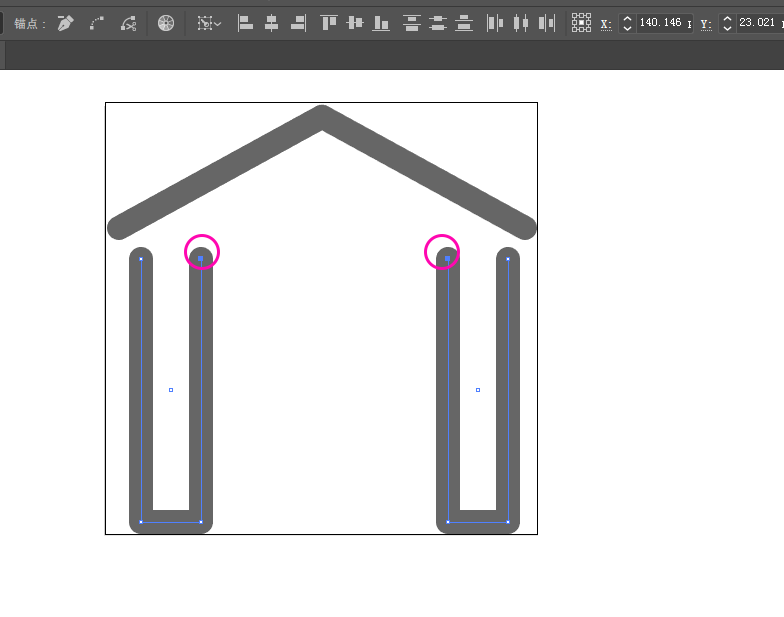Open the isolate selected object dropdown
The width and height of the screenshot is (784, 617).
click(x=209, y=23)
